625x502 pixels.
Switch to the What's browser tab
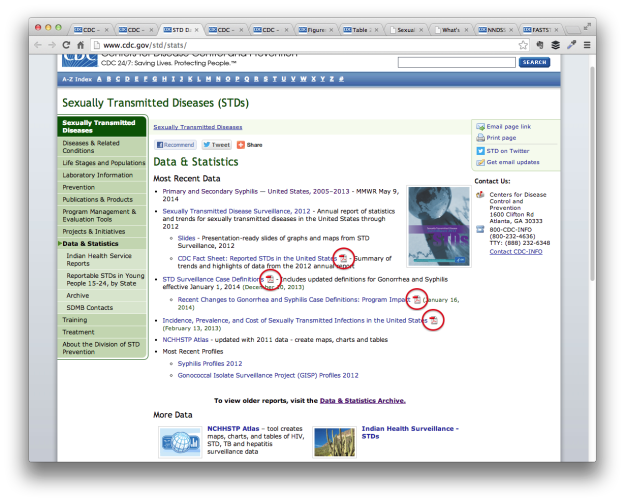451,30
